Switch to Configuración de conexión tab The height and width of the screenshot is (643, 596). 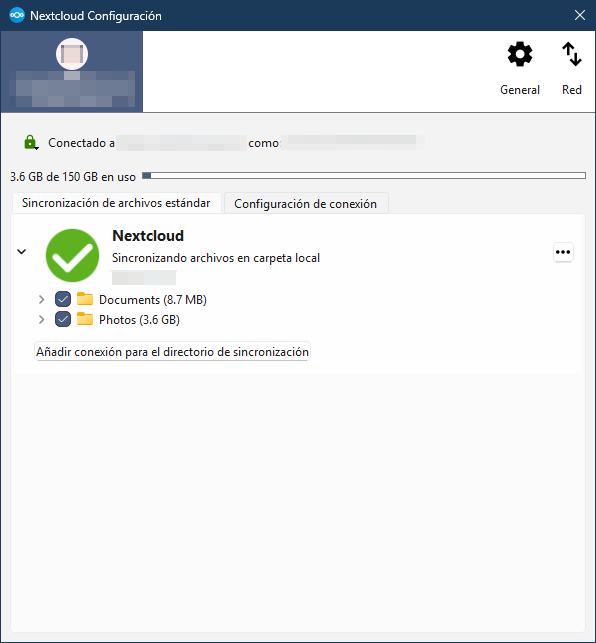pos(306,203)
